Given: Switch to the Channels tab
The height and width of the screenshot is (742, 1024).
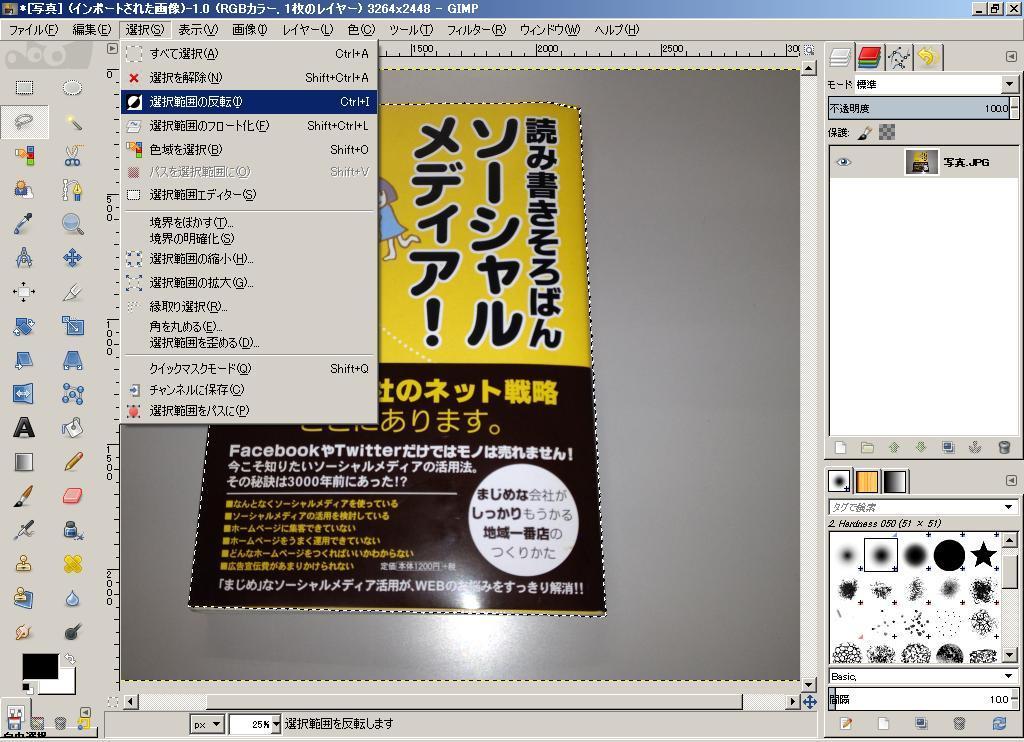Looking at the screenshot, I should coord(869,57).
